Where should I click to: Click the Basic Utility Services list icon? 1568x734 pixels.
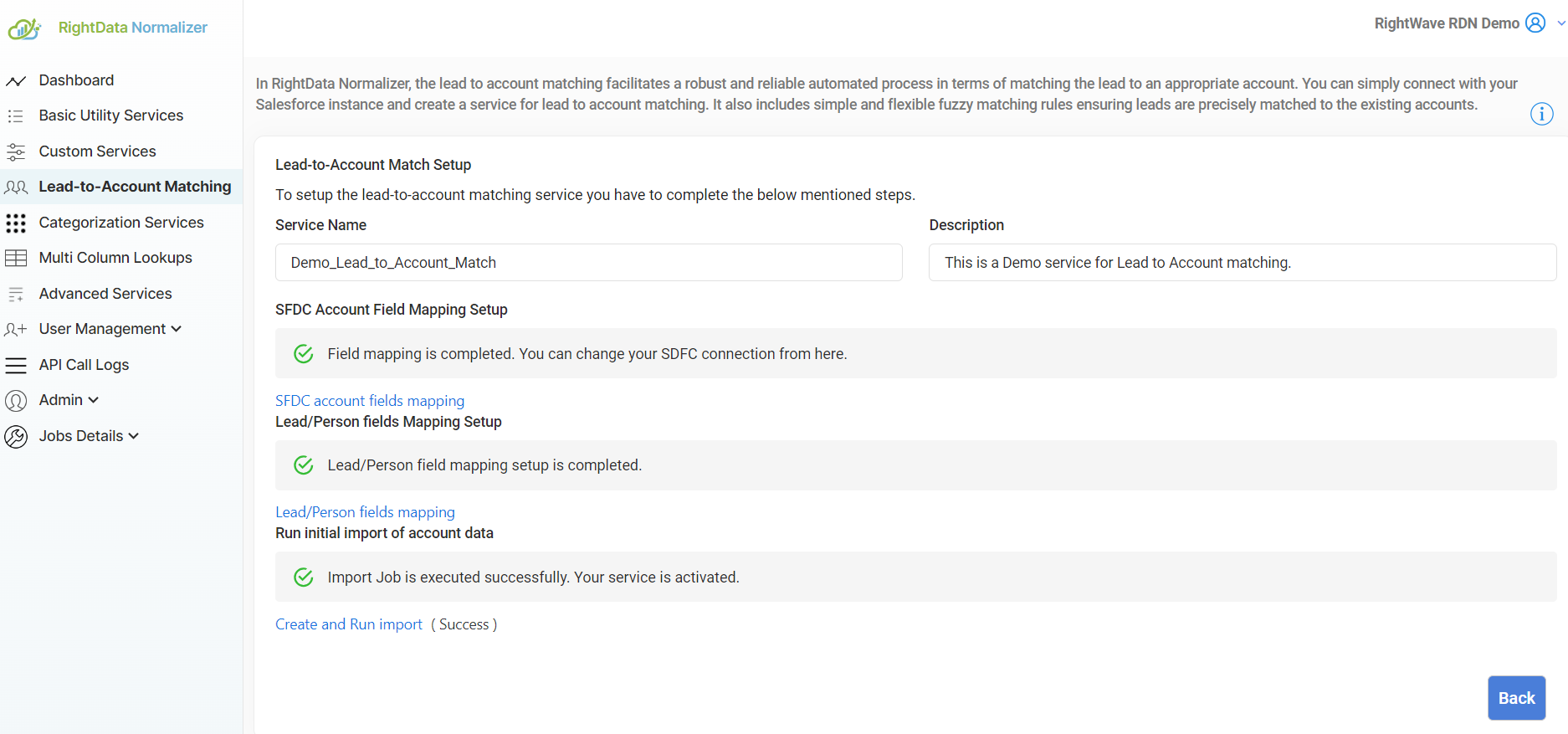click(x=16, y=116)
